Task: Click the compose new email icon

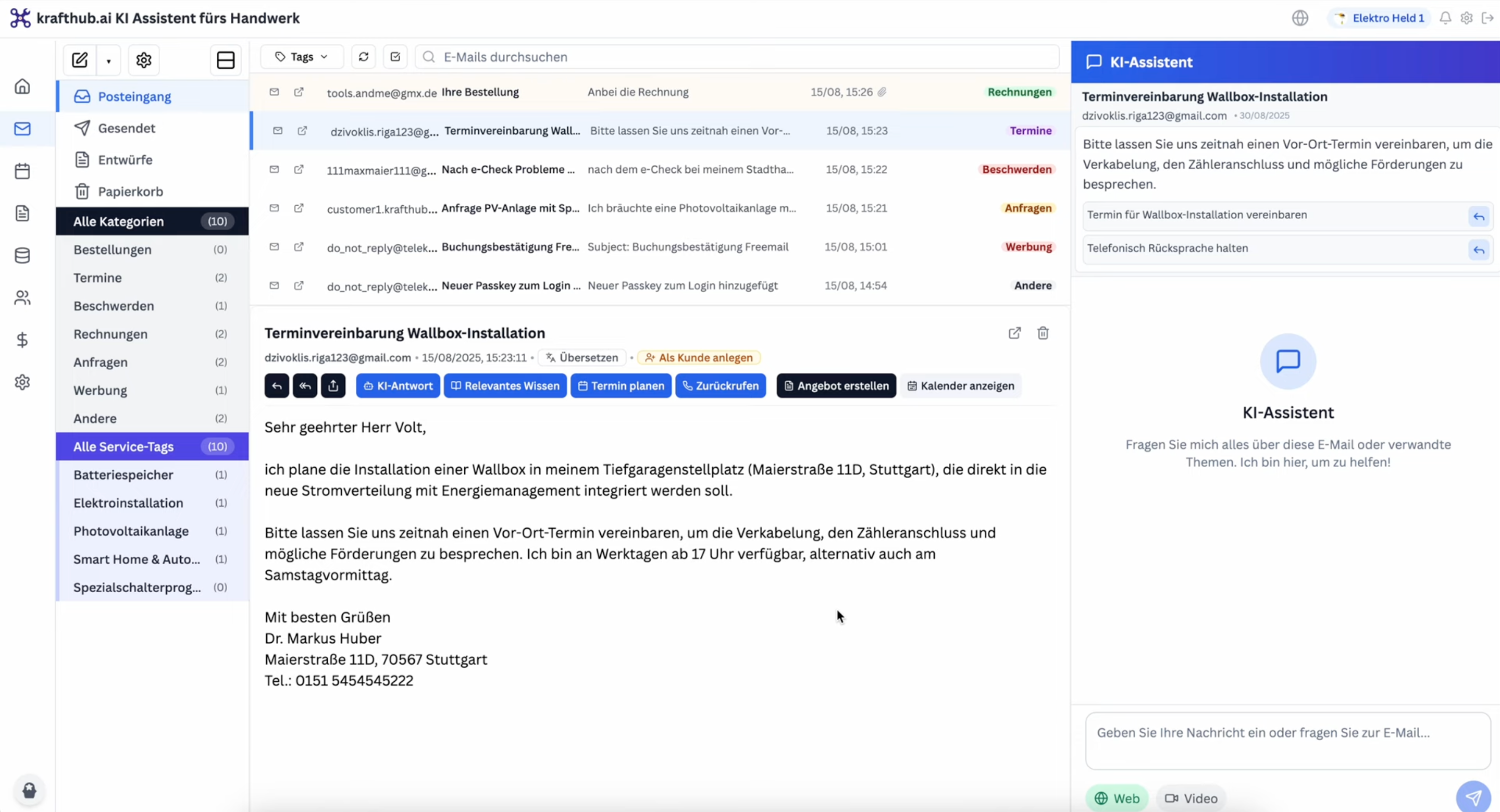Action: click(x=80, y=60)
